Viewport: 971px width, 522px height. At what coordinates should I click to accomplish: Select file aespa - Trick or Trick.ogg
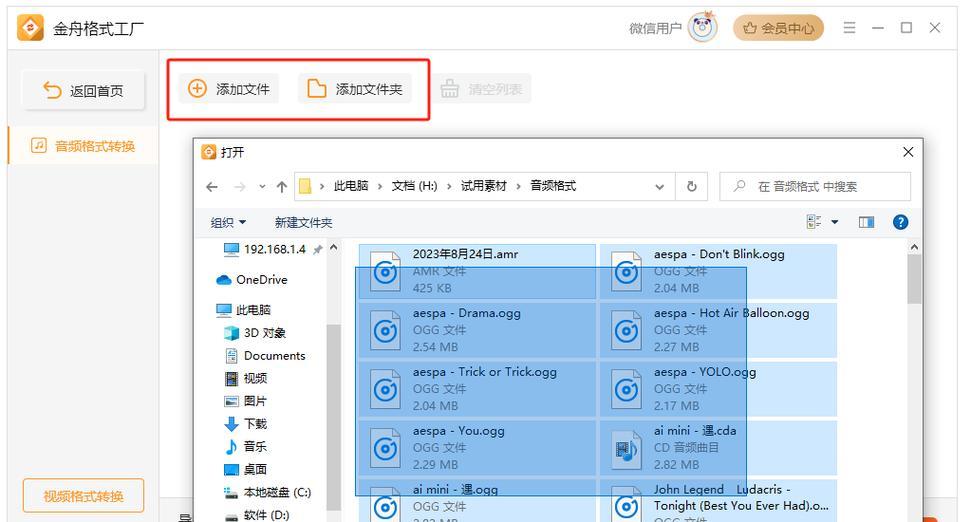coord(477,389)
